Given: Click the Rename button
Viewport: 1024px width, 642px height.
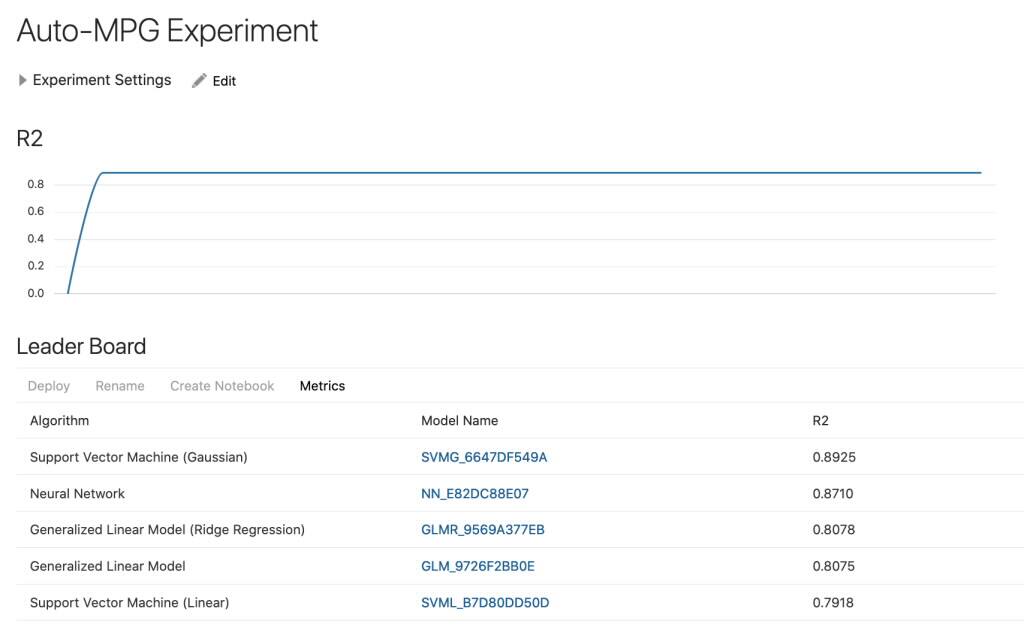Looking at the screenshot, I should [120, 386].
